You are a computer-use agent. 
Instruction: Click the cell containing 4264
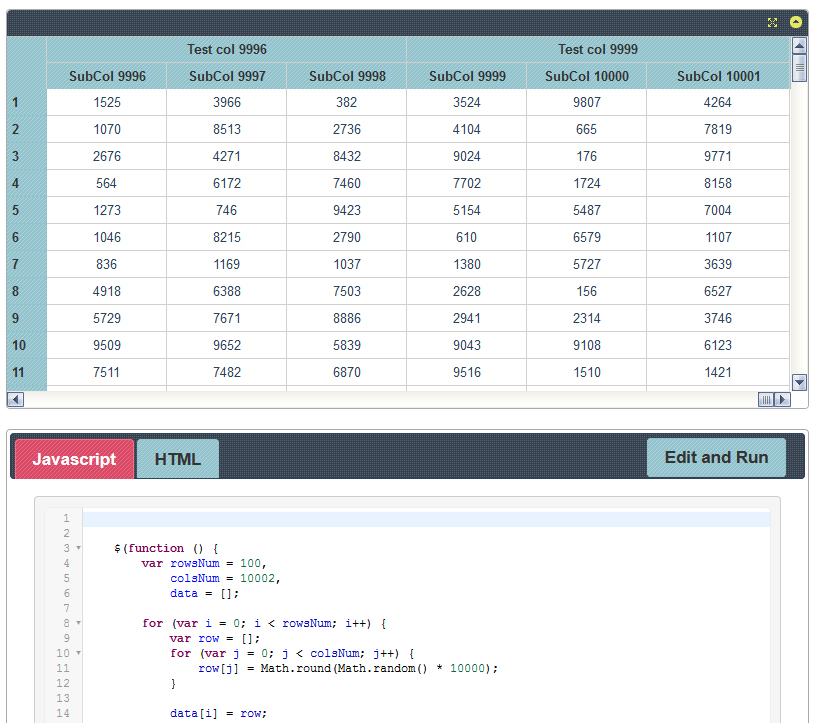(718, 102)
